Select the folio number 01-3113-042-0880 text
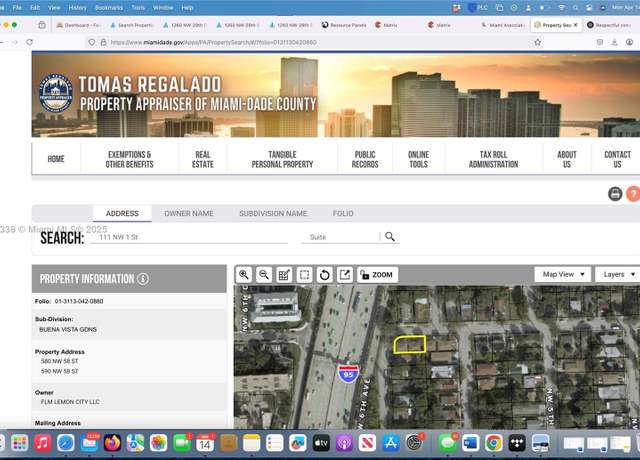 click(x=79, y=301)
